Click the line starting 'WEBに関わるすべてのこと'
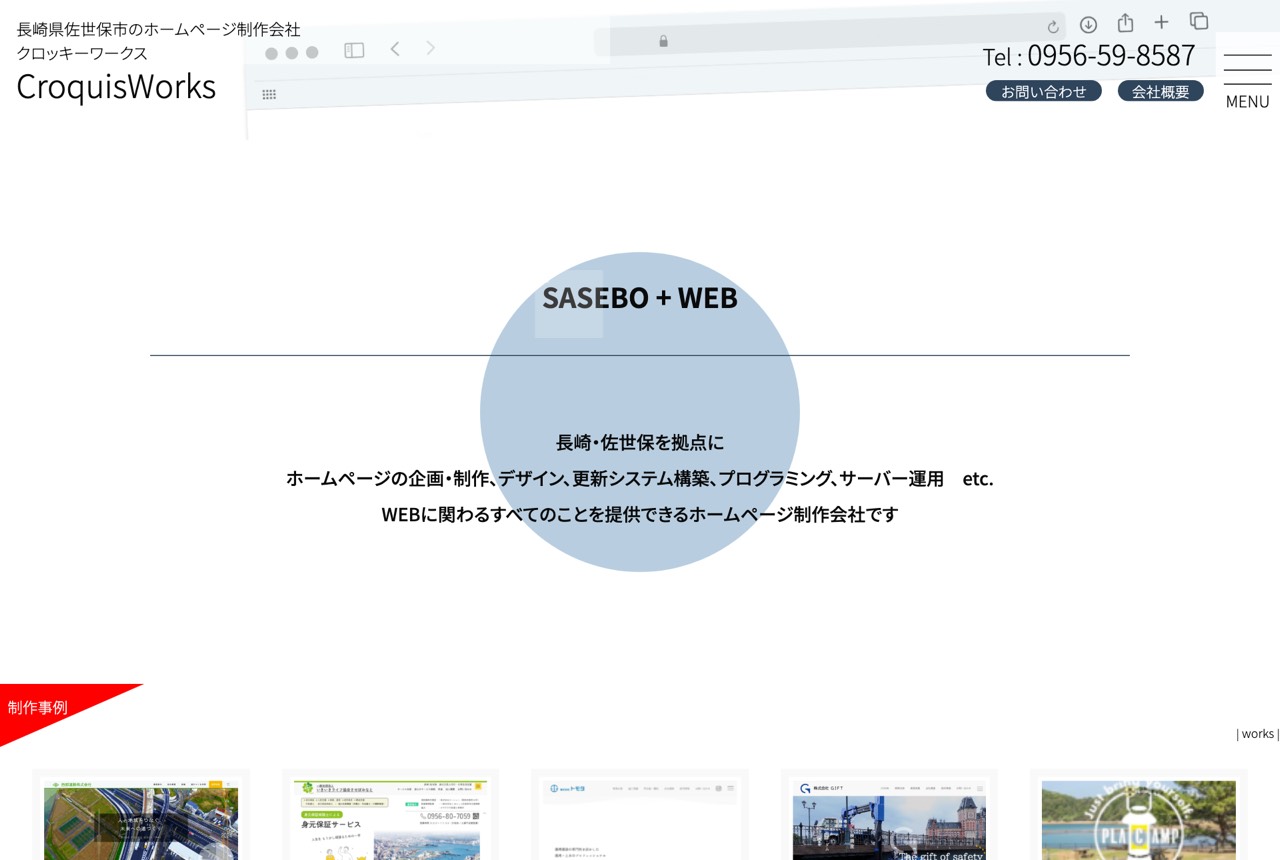The image size is (1280, 860). (640, 514)
